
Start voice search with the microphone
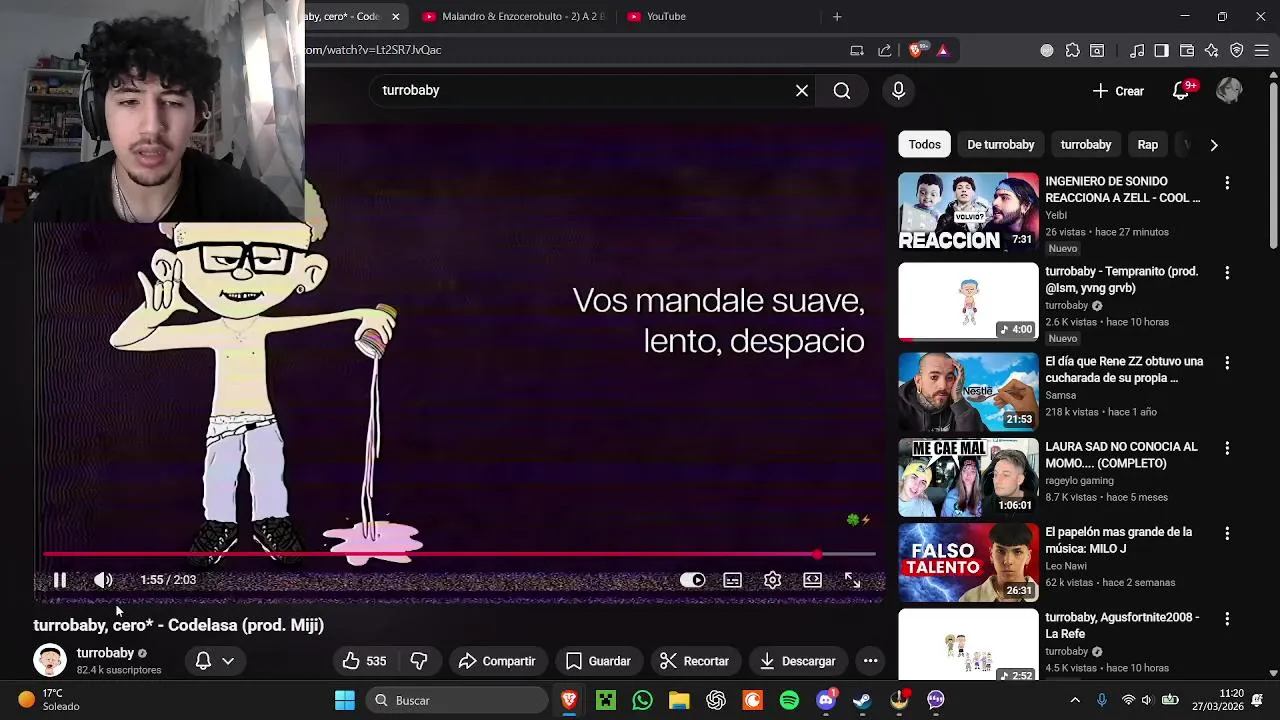(x=898, y=91)
